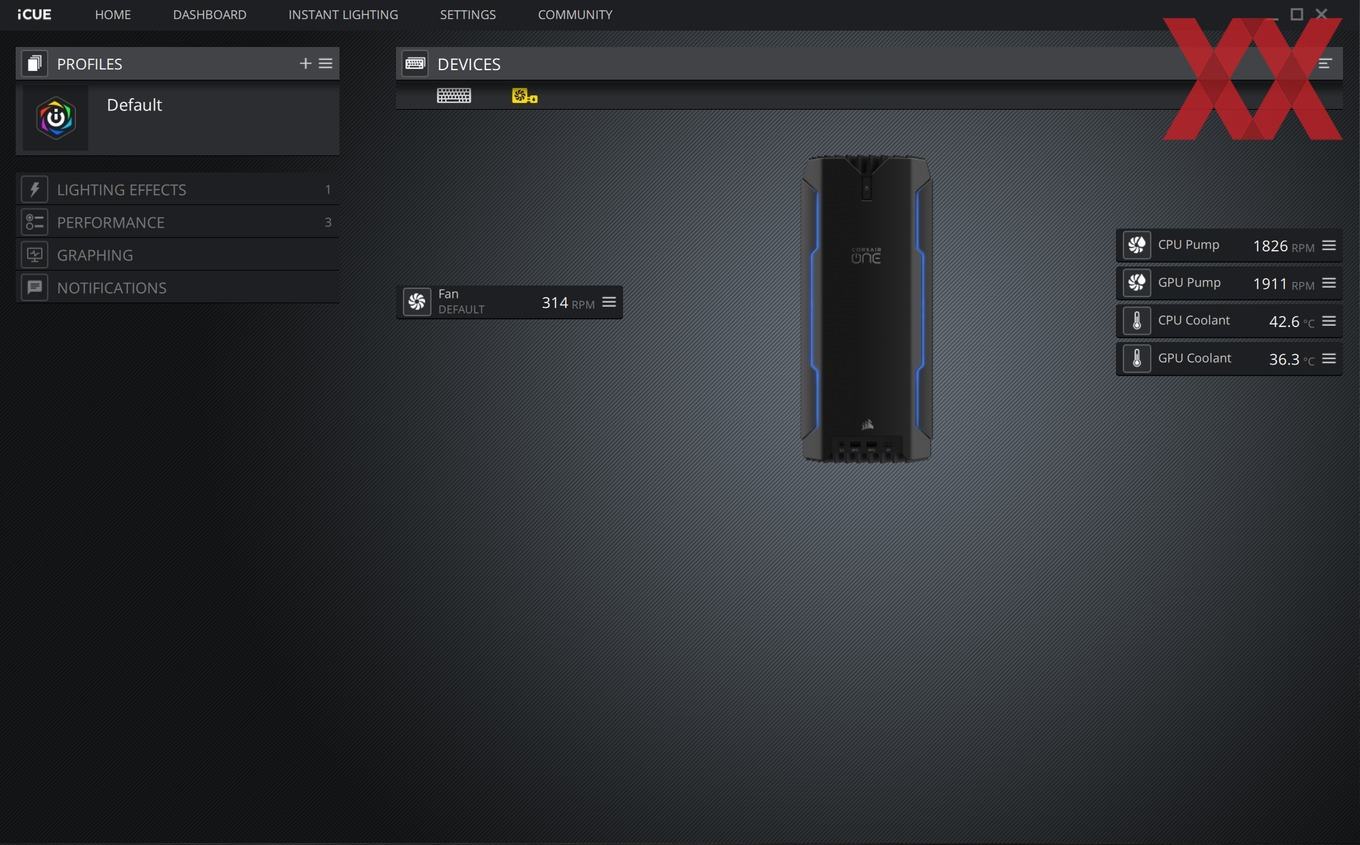This screenshot has height=845, width=1360.
Task: Click the PROFILES heading
Action: (89, 64)
